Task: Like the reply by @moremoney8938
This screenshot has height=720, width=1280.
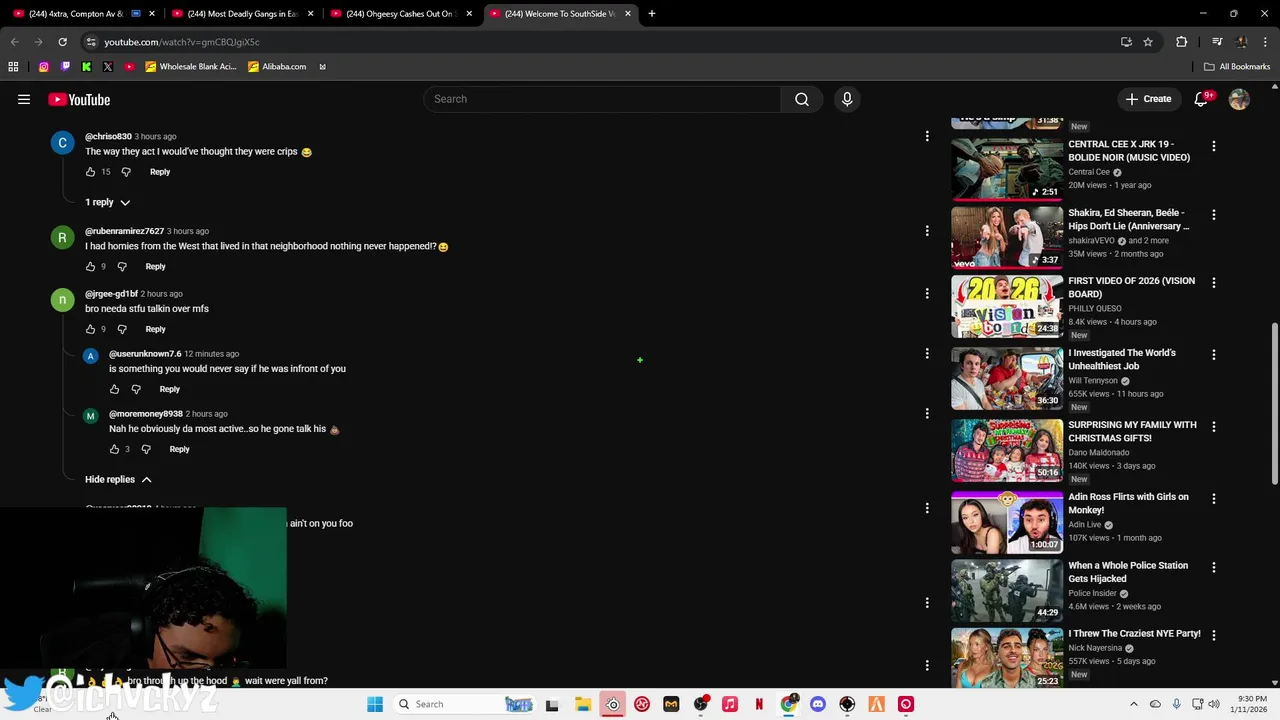Action: pyautogui.click(x=114, y=449)
